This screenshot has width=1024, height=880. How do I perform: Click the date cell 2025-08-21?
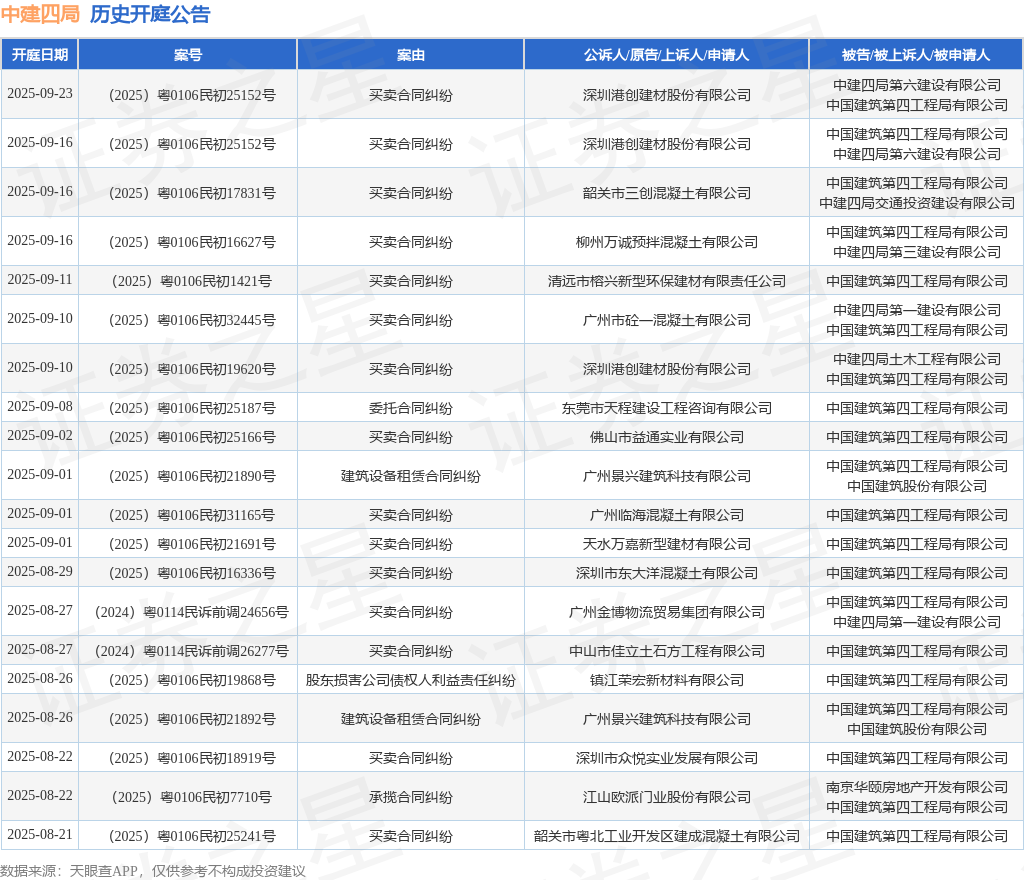pyautogui.click(x=40, y=834)
